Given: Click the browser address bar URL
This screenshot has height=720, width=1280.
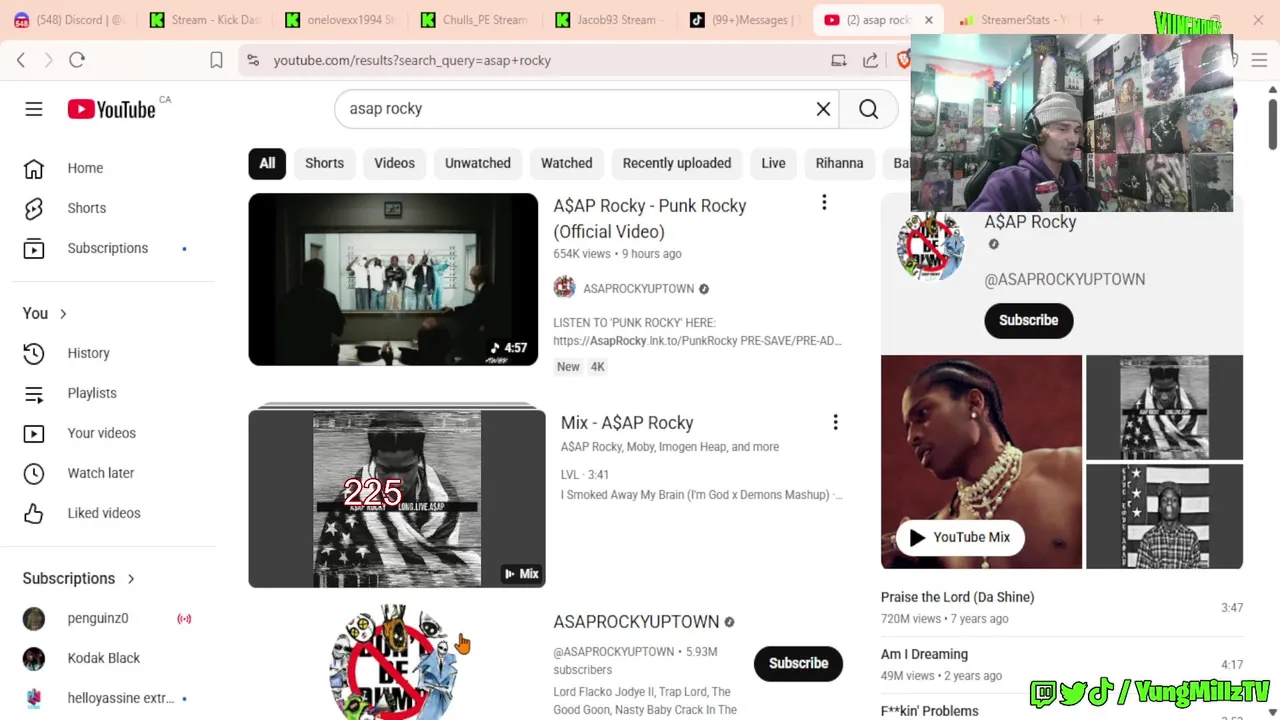Looking at the screenshot, I should point(412,60).
